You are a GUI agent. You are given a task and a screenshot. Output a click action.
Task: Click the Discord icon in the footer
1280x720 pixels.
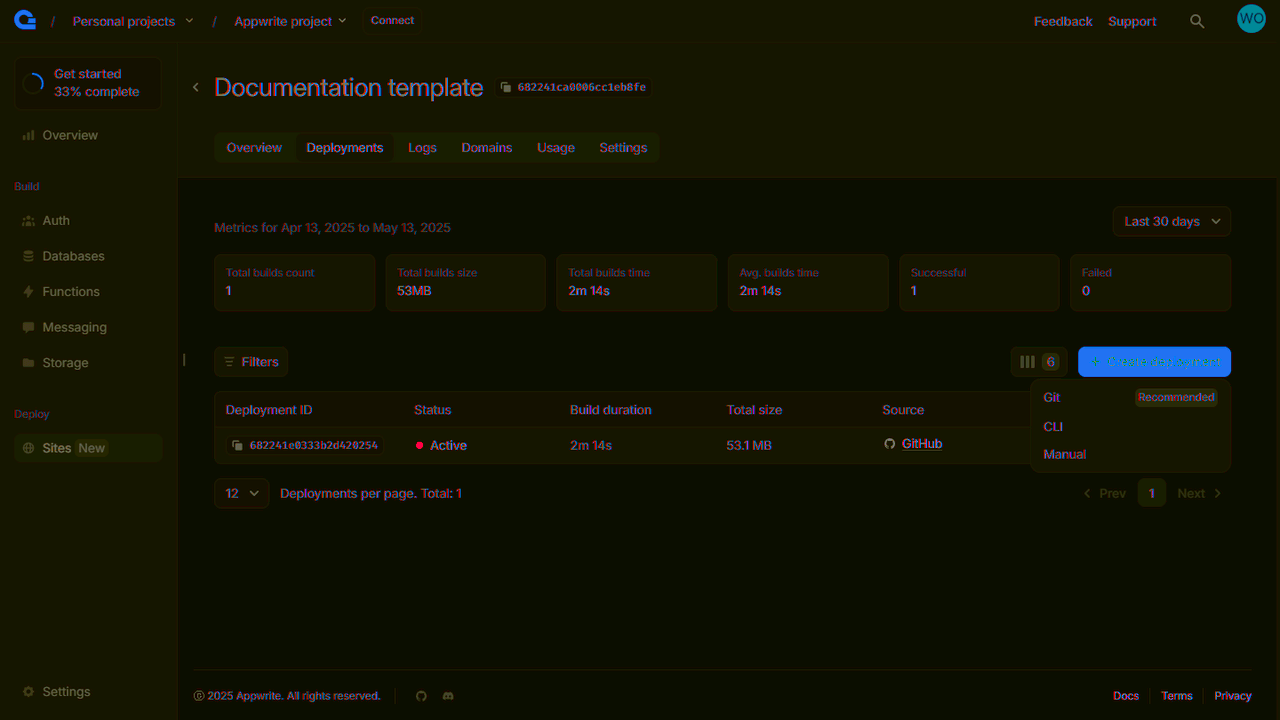pos(447,695)
